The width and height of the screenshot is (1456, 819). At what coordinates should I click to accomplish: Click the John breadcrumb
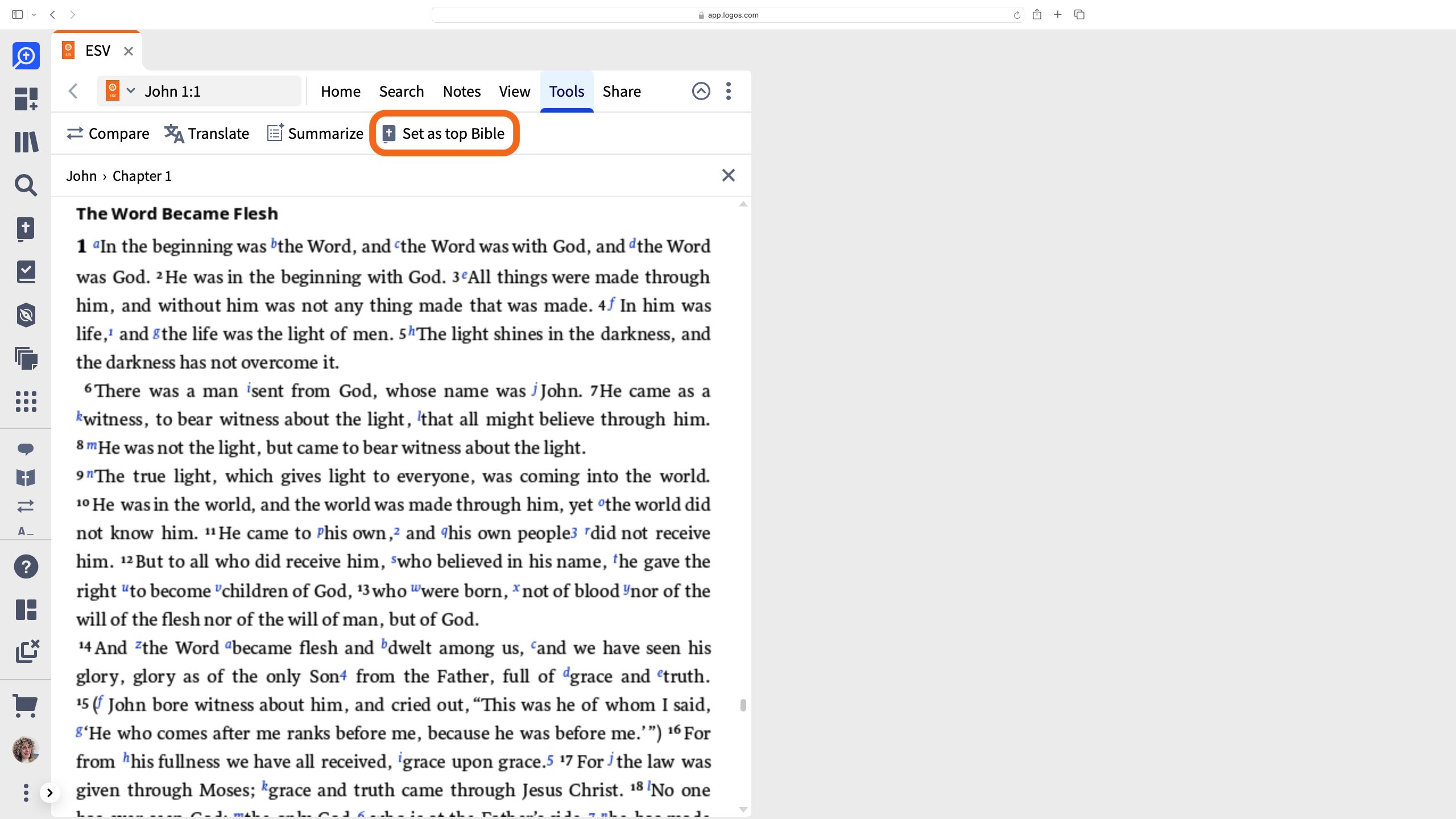81,176
